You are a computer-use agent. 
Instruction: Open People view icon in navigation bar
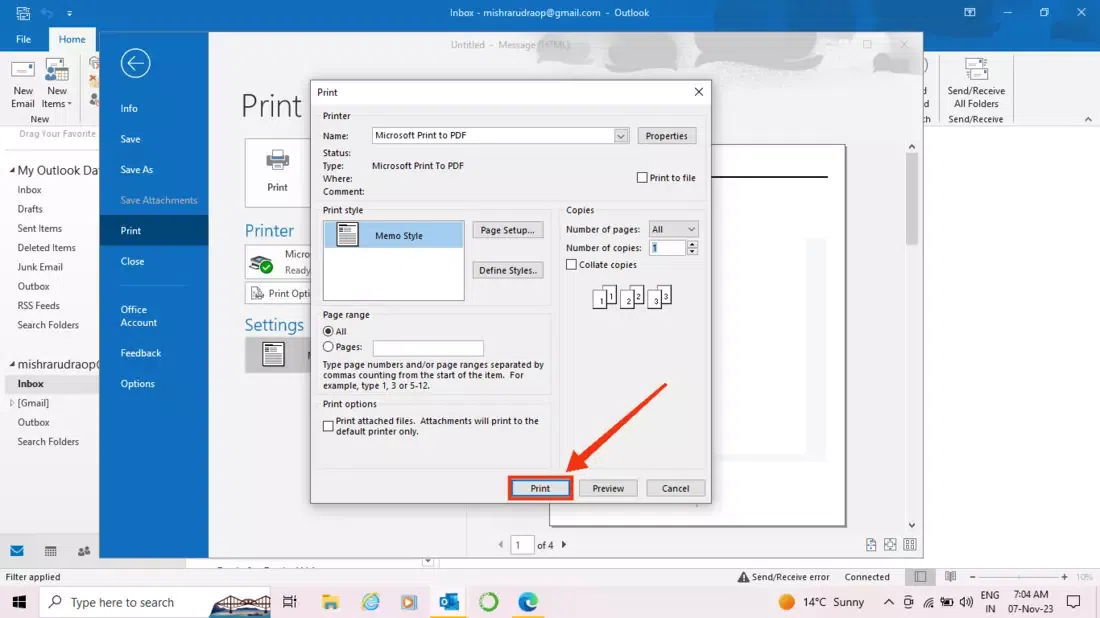[83, 551]
